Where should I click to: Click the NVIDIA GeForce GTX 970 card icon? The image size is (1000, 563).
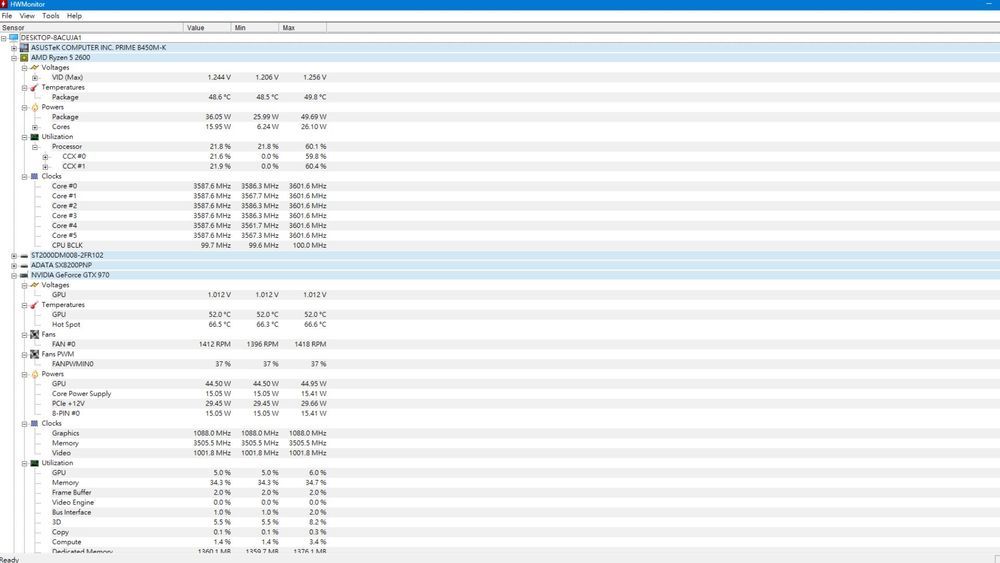(24, 275)
